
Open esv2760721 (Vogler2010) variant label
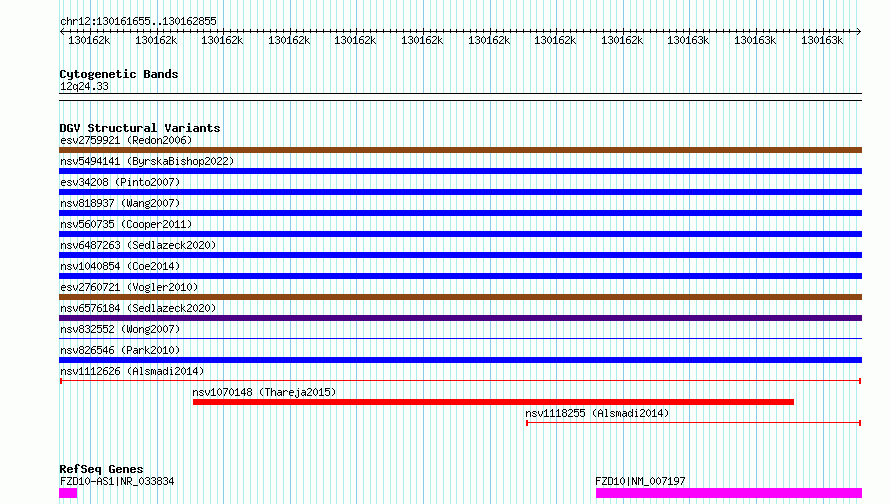[129, 287]
